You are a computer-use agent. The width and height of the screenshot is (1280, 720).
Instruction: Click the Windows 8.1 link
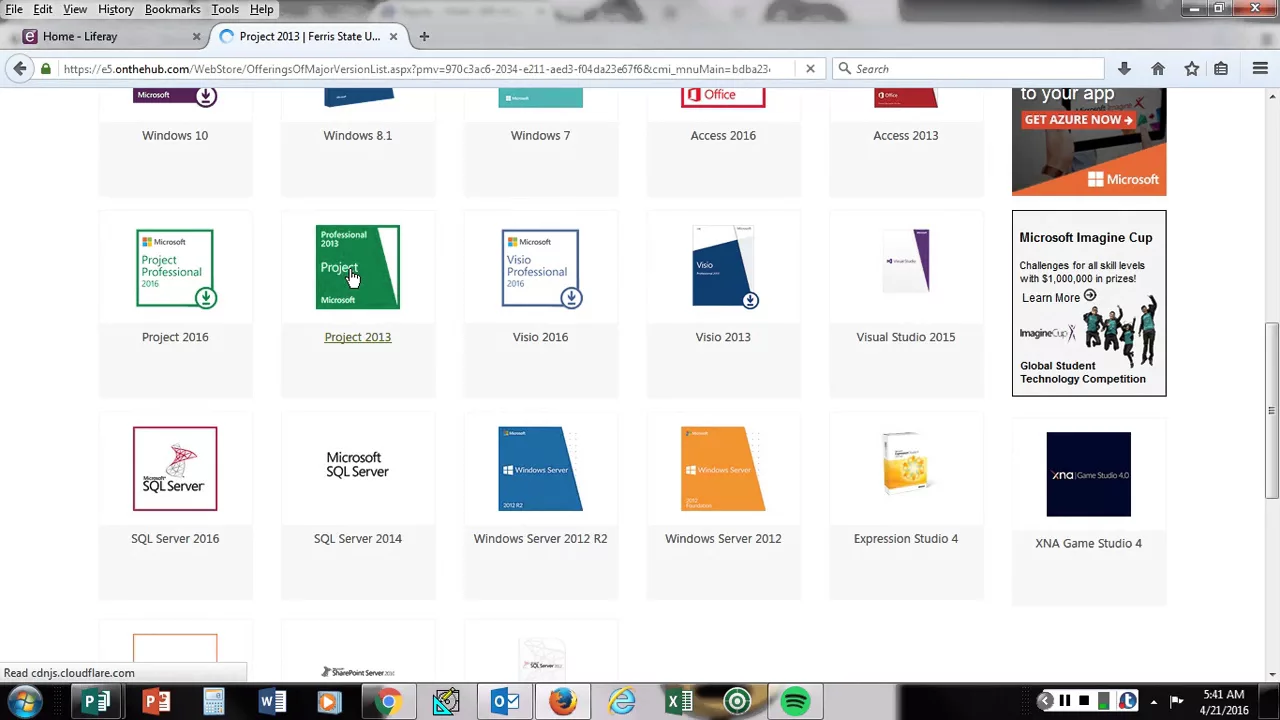357,135
